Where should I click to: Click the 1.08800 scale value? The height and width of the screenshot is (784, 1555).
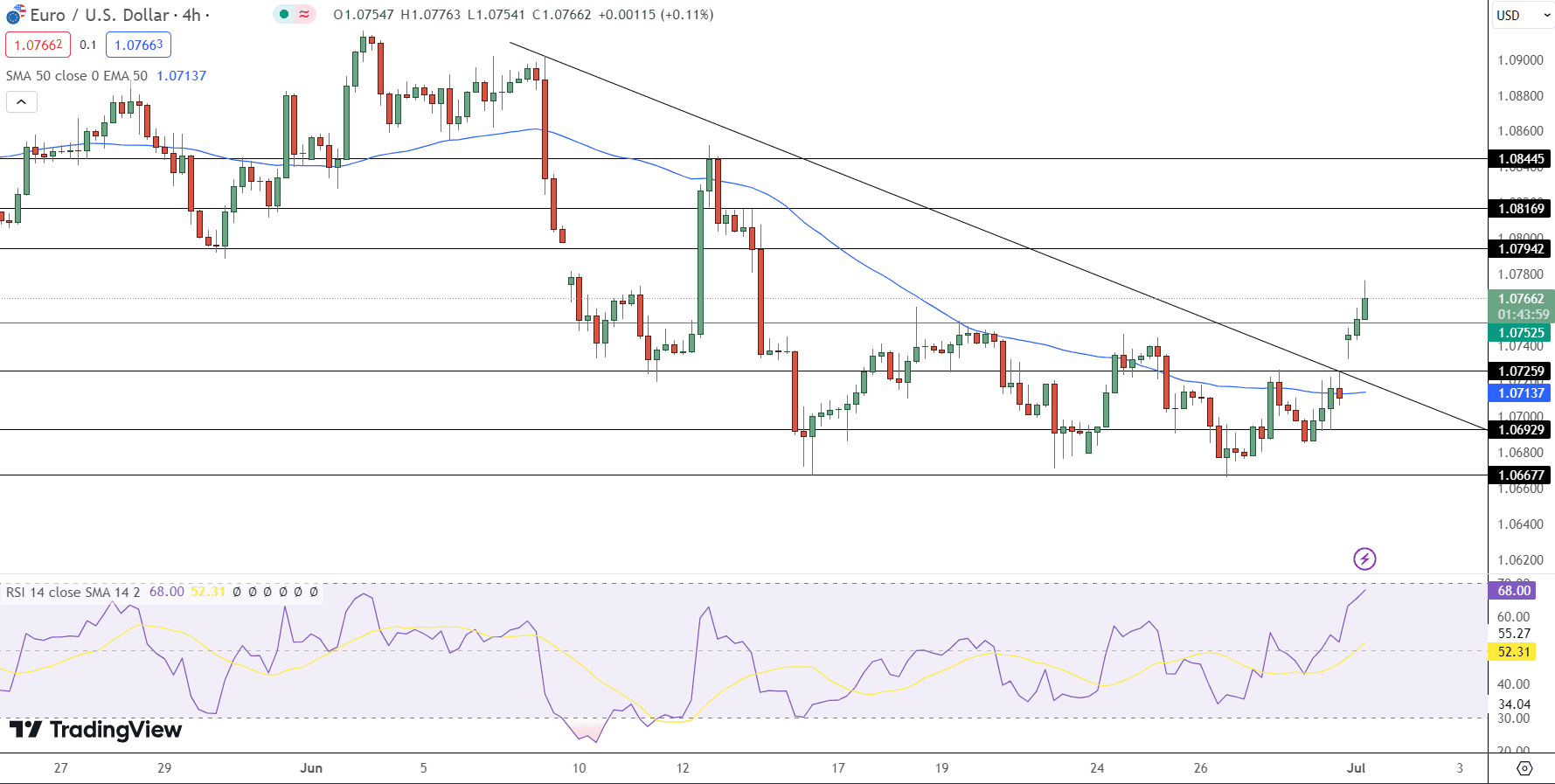click(x=1520, y=96)
